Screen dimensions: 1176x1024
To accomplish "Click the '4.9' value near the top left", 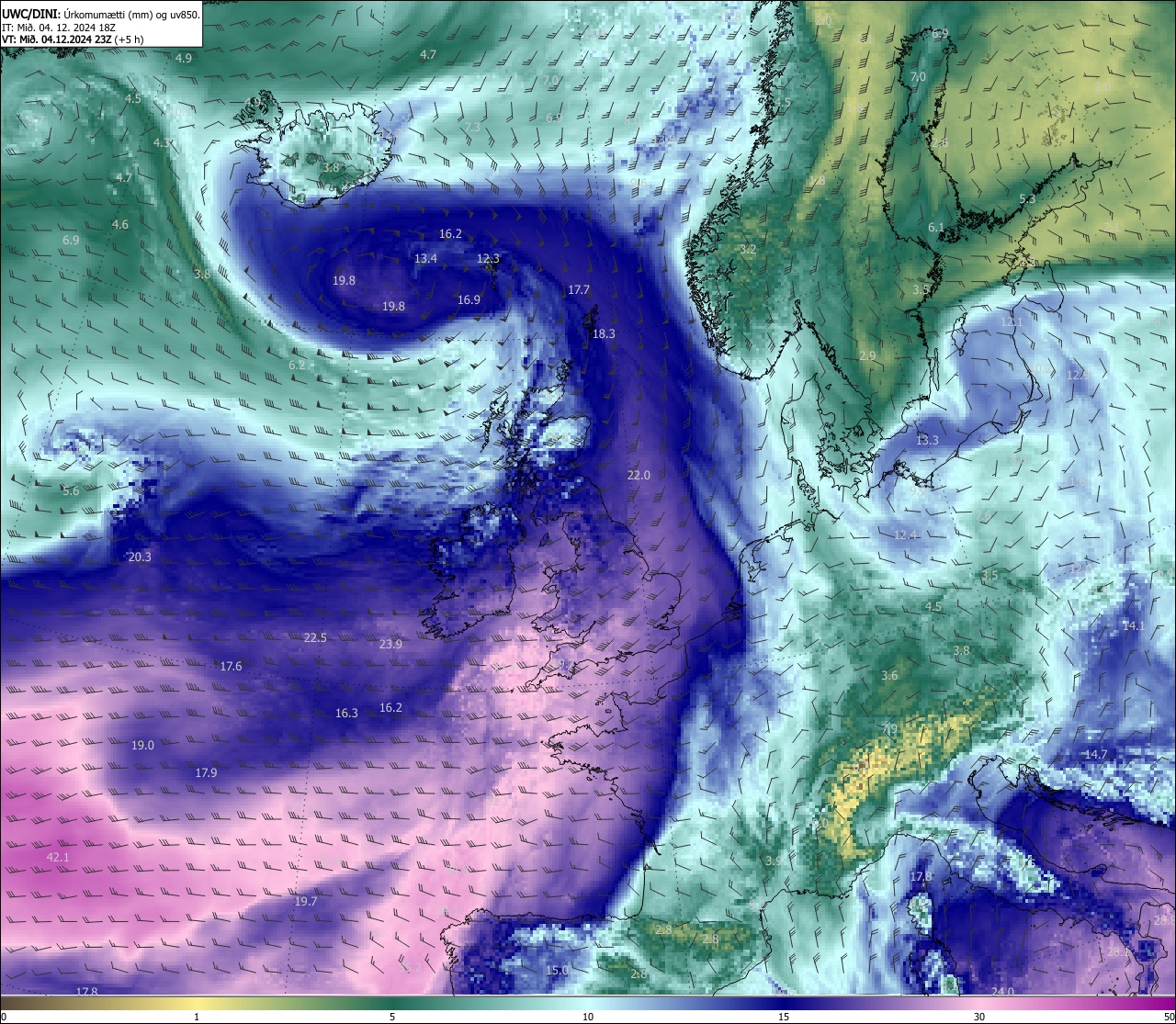I will tap(184, 58).
